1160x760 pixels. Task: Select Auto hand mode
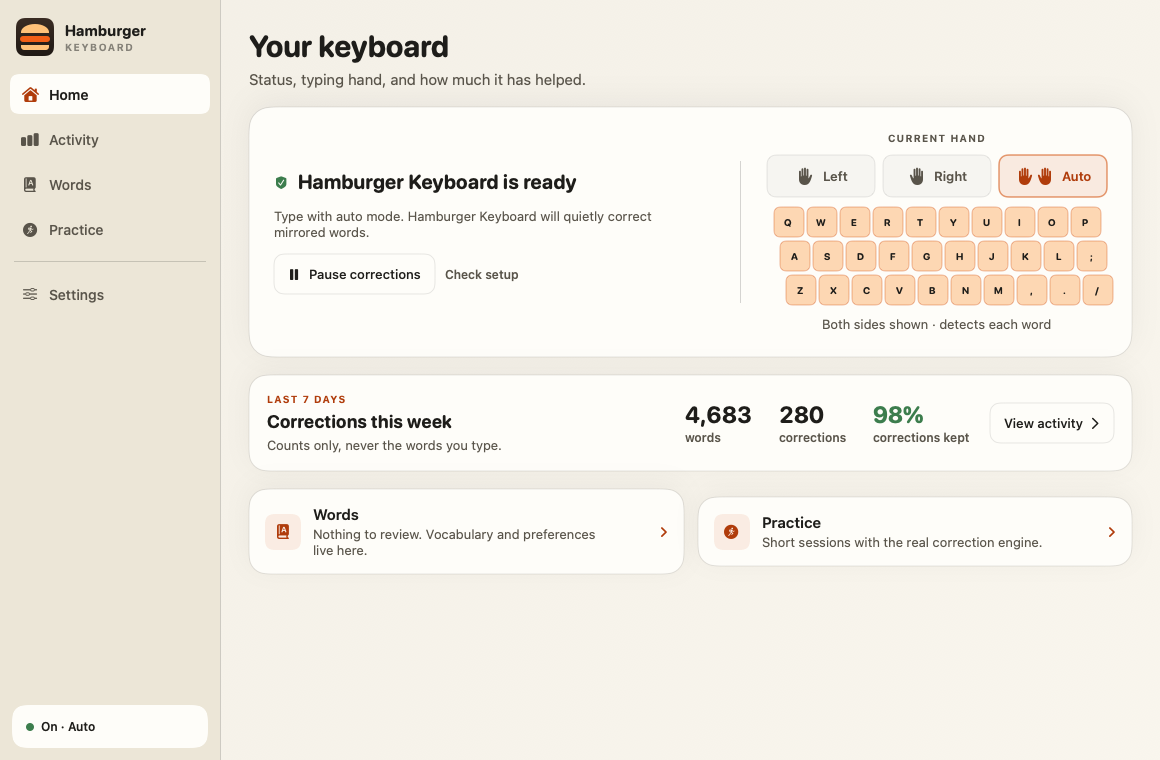[x=1053, y=176]
